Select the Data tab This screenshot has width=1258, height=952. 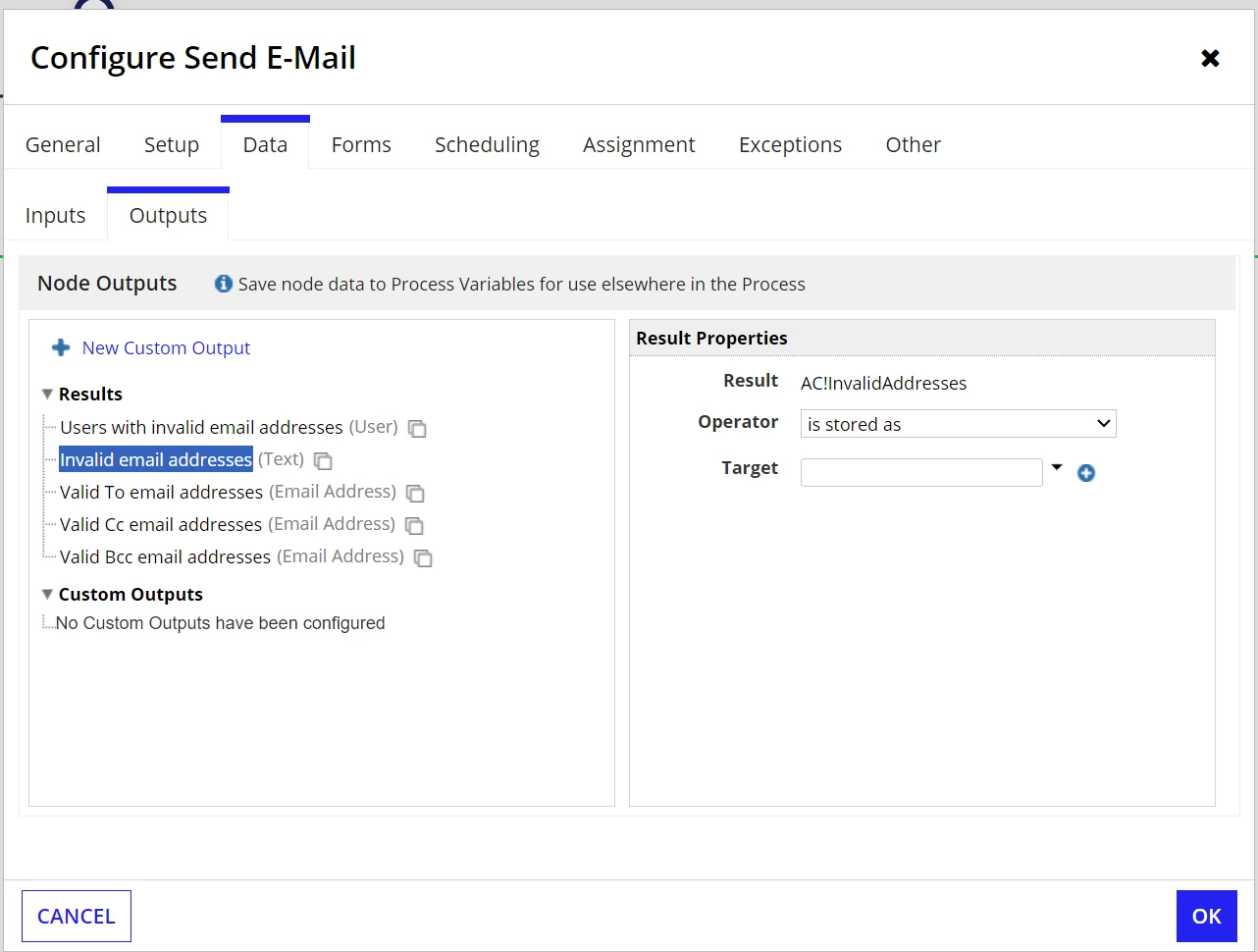[265, 144]
